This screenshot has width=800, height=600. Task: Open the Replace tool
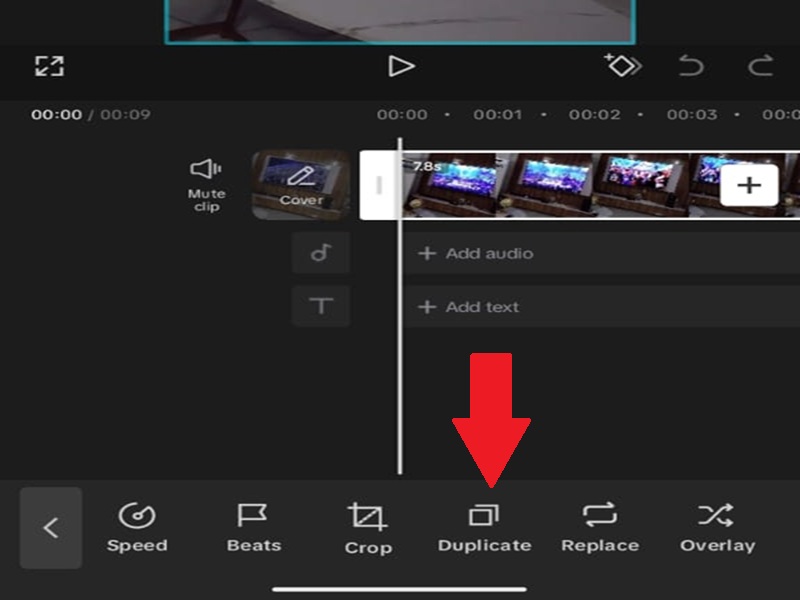pyautogui.click(x=600, y=528)
